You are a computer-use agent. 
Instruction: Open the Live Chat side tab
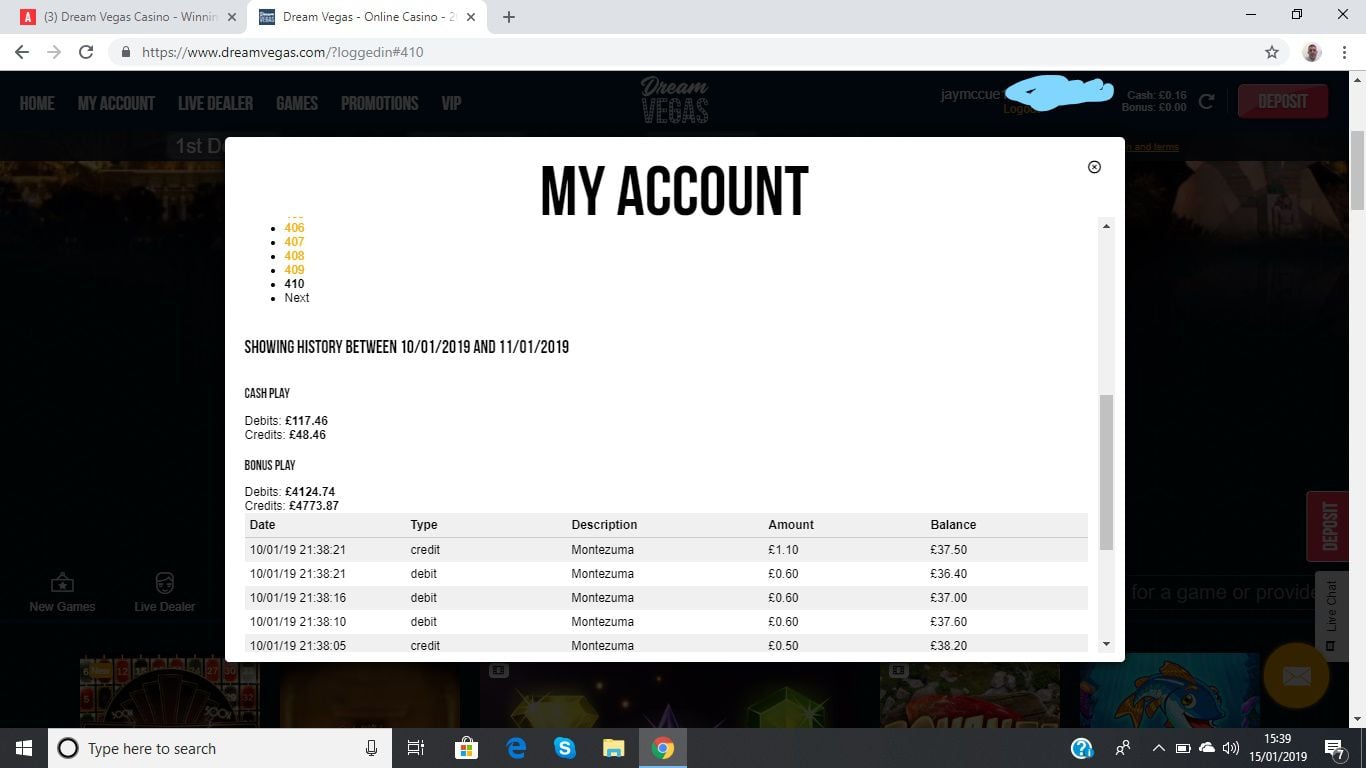[x=1331, y=616]
